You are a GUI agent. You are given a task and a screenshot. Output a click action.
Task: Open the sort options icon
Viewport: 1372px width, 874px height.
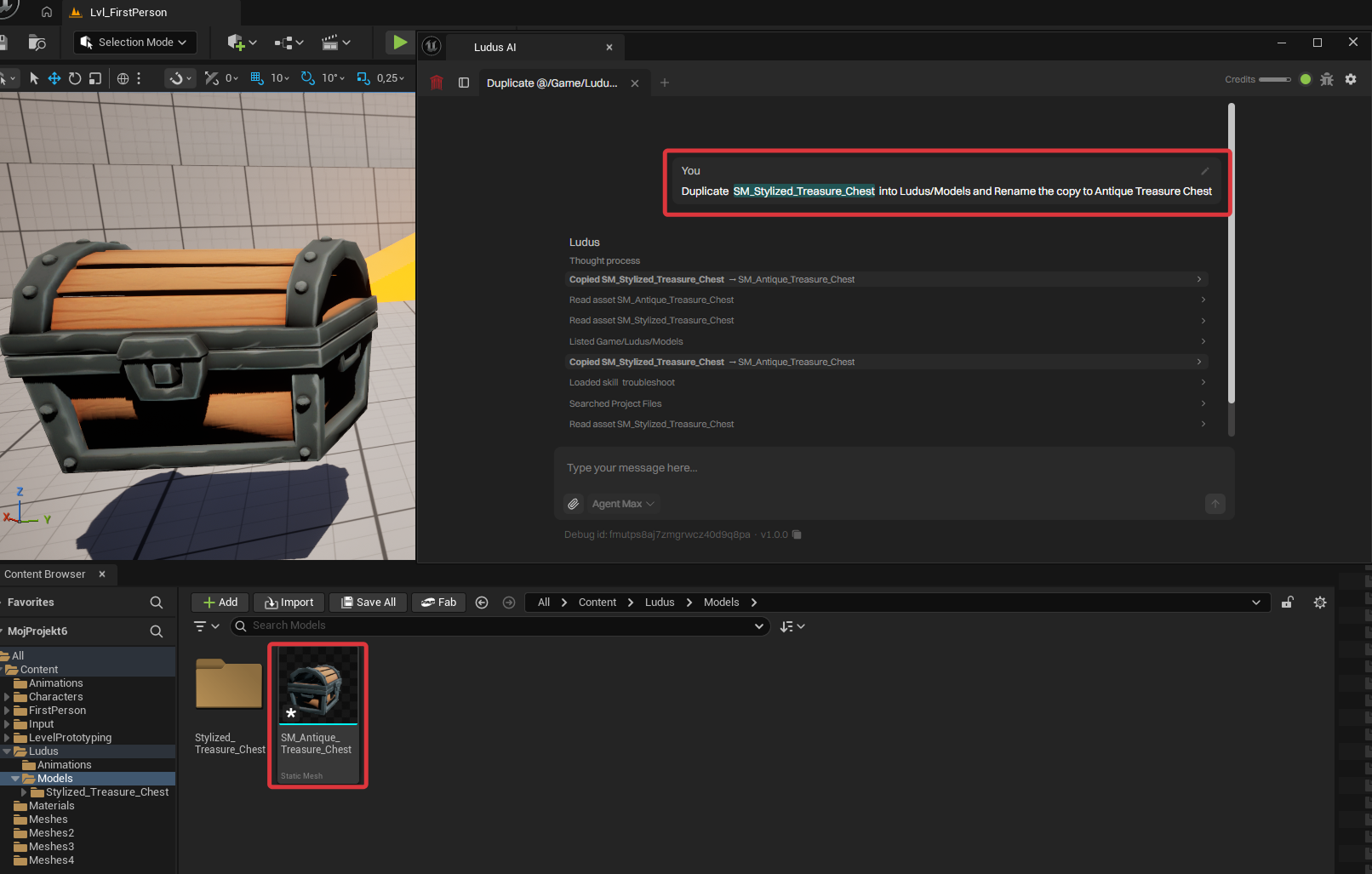792,626
